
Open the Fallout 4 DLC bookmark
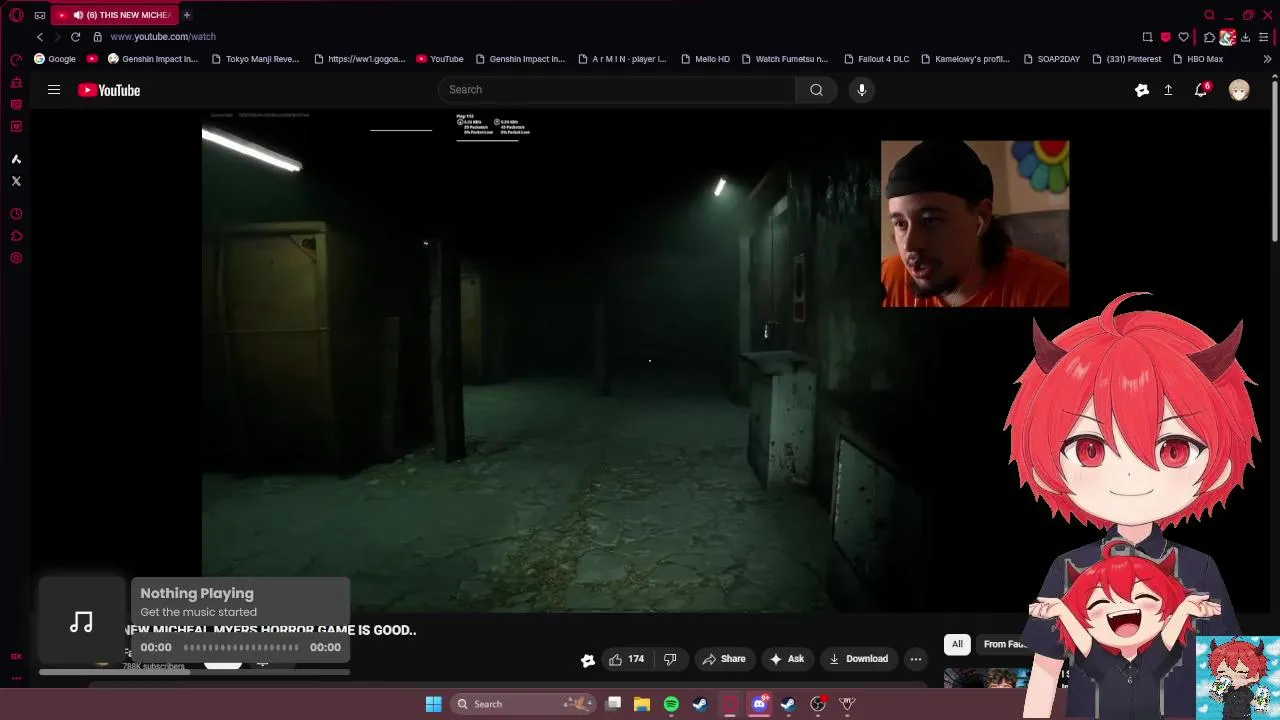coord(876,59)
